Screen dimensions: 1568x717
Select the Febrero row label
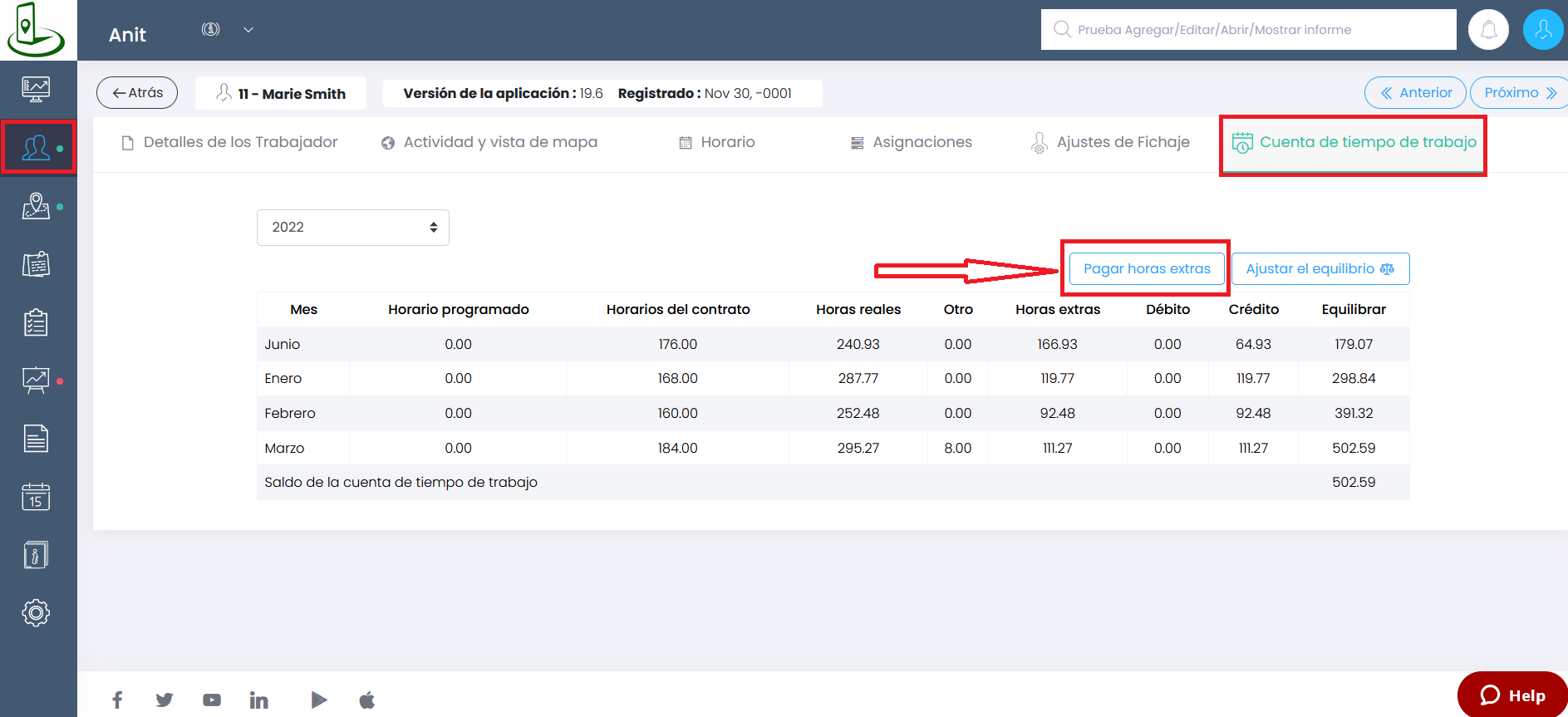click(290, 413)
